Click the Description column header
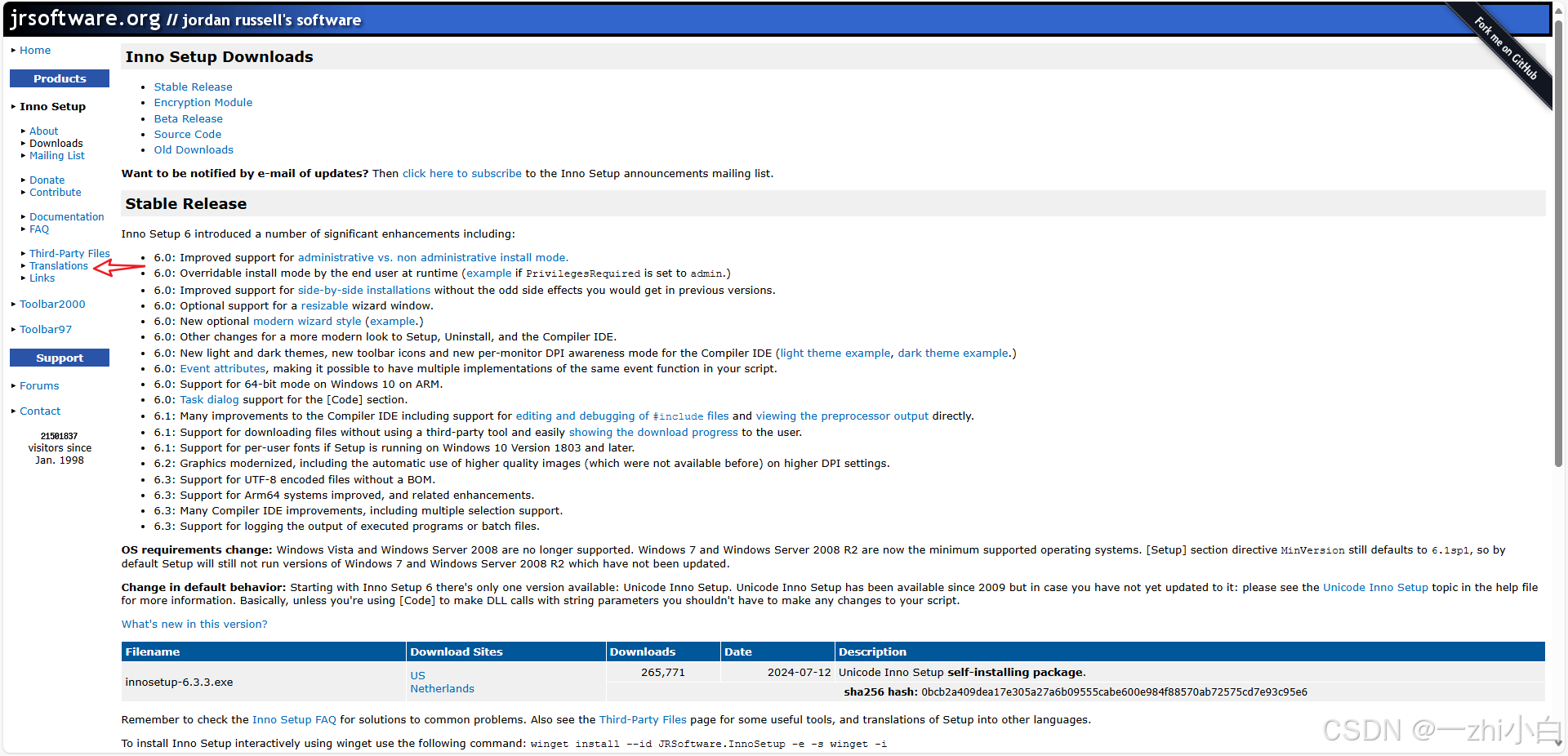1568x756 pixels. 1190,651
